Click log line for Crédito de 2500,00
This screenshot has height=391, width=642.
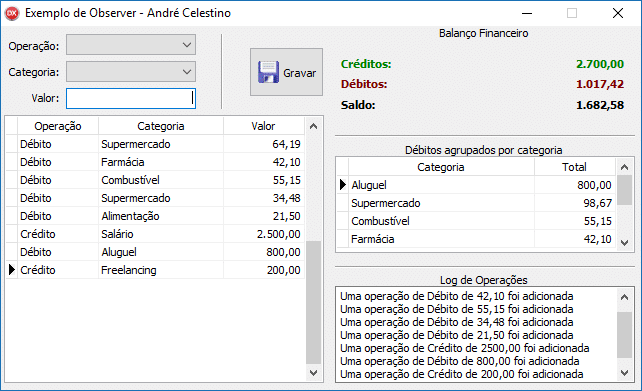(465, 348)
